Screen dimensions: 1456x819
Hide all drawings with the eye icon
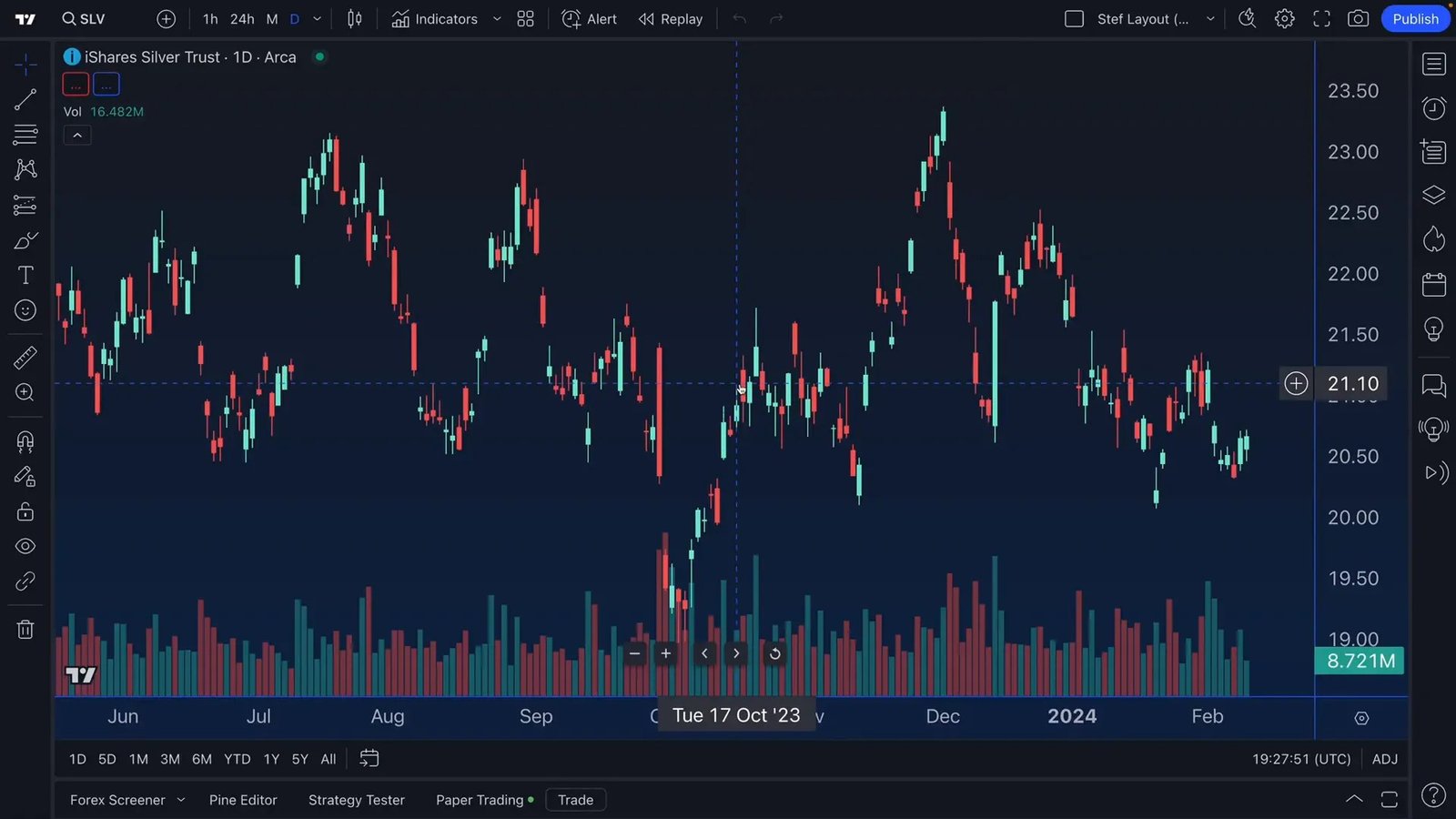pyautogui.click(x=25, y=546)
